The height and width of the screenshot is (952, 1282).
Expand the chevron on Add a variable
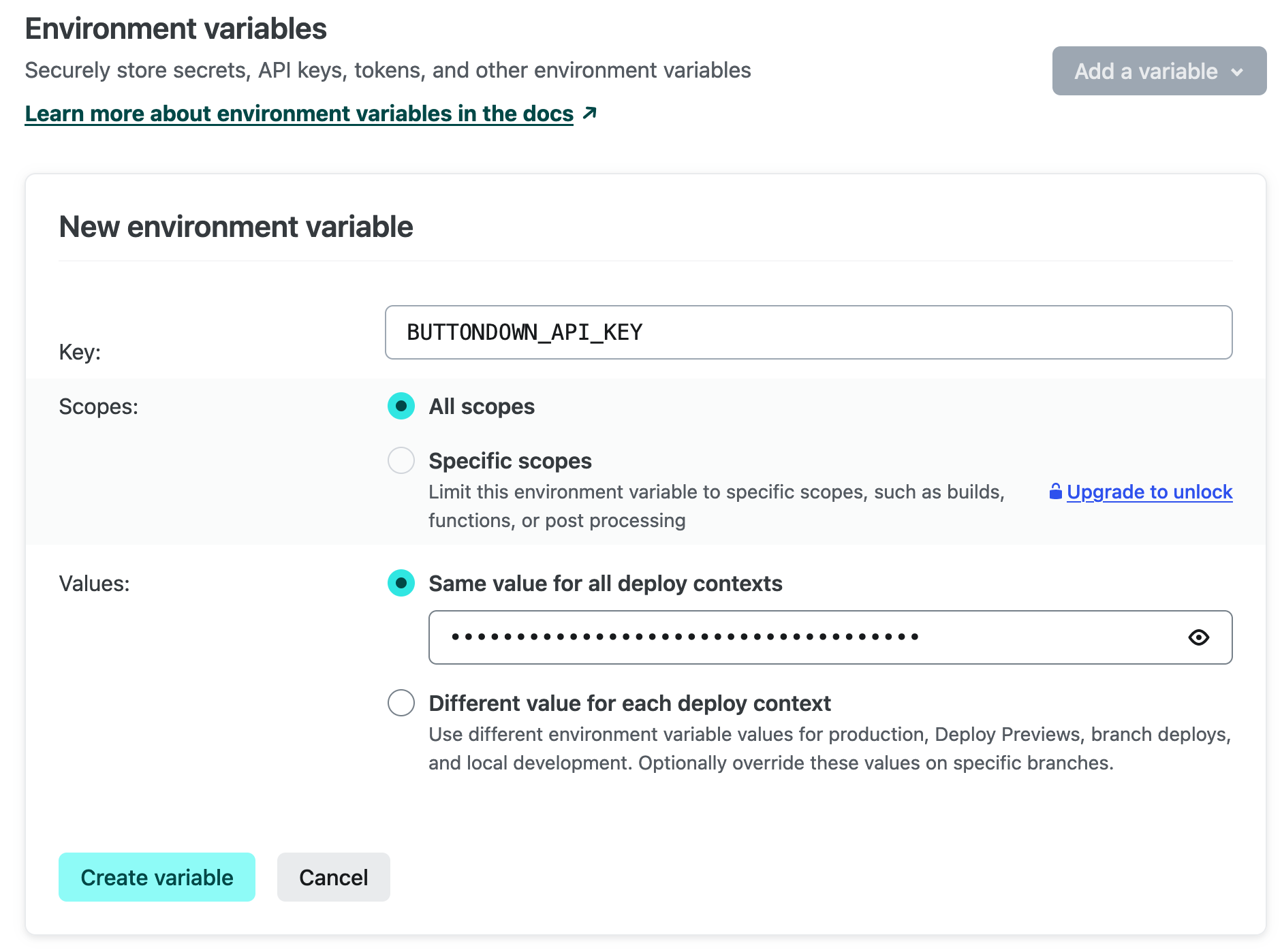tap(1237, 72)
